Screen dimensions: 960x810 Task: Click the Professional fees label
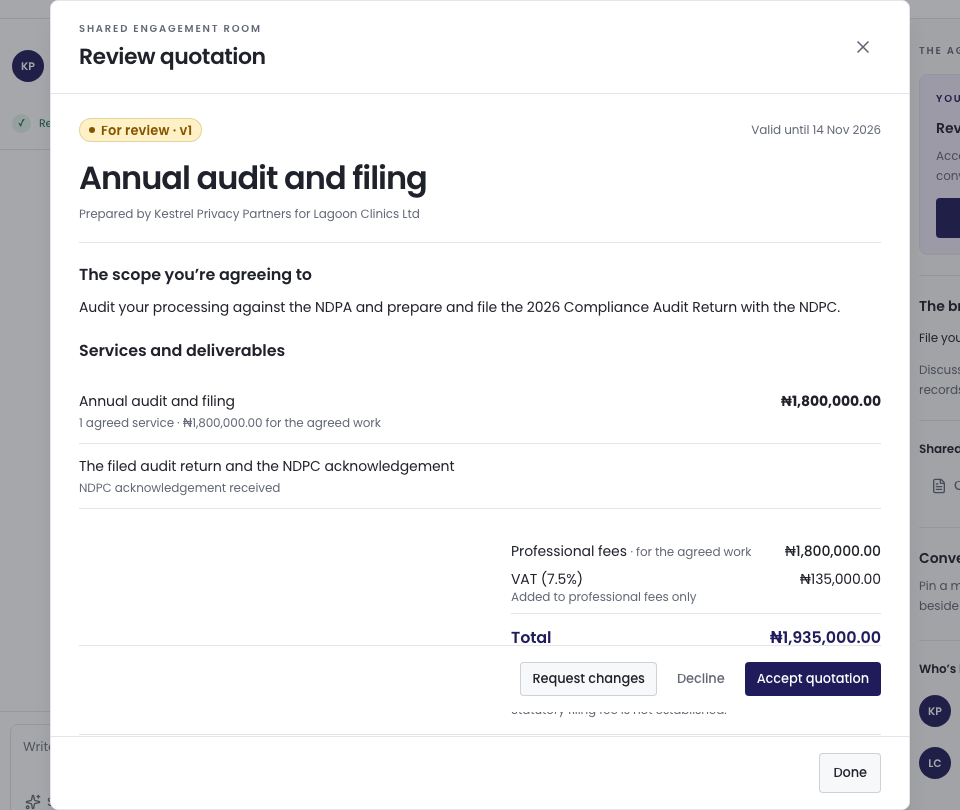coord(569,551)
